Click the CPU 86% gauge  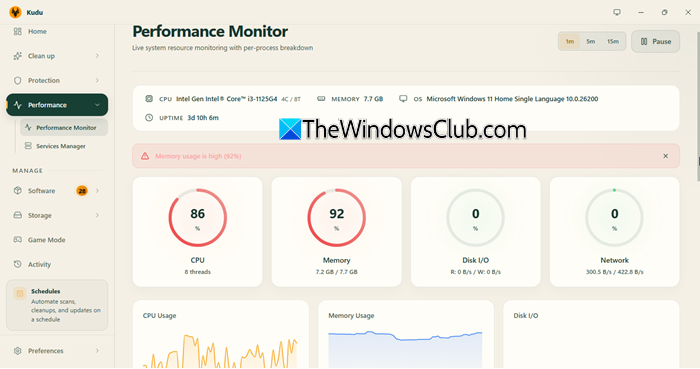coord(197,218)
